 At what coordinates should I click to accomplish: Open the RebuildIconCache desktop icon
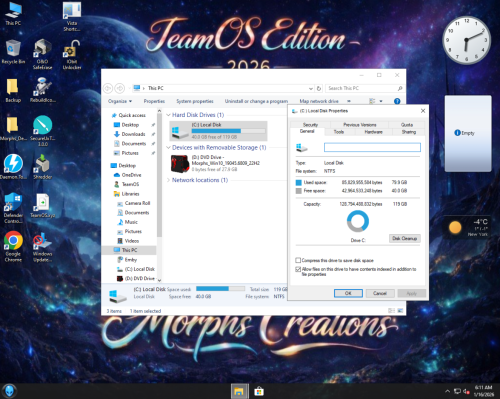pyautogui.click(x=43, y=90)
